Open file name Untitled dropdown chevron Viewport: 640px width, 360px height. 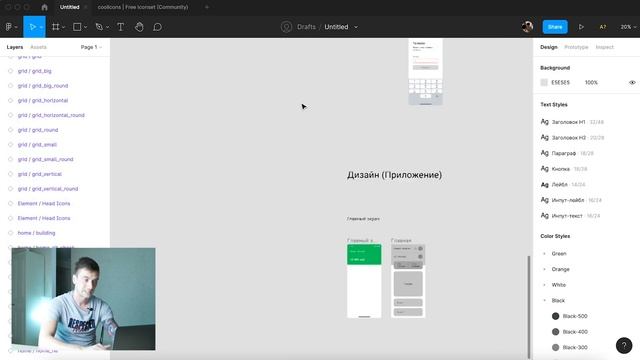tap(356, 27)
